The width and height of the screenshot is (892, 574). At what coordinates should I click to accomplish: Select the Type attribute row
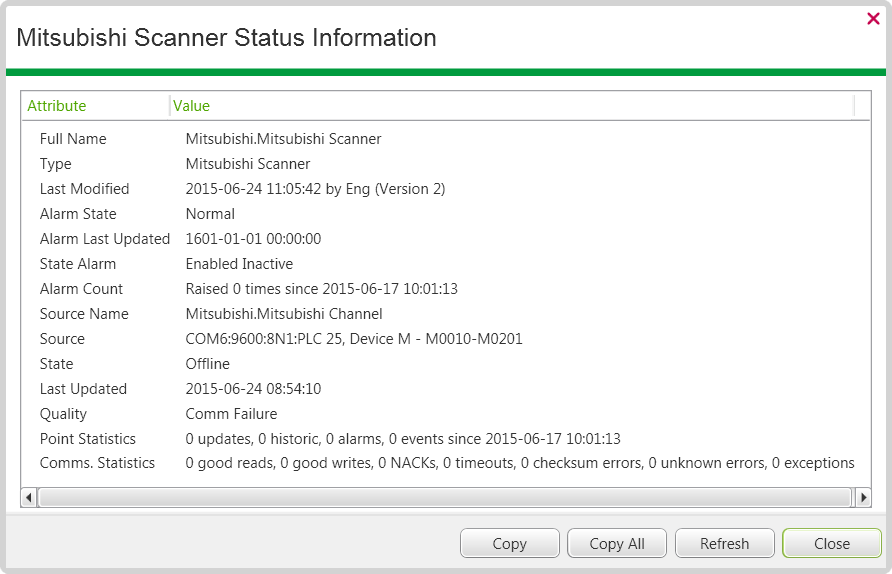56,164
